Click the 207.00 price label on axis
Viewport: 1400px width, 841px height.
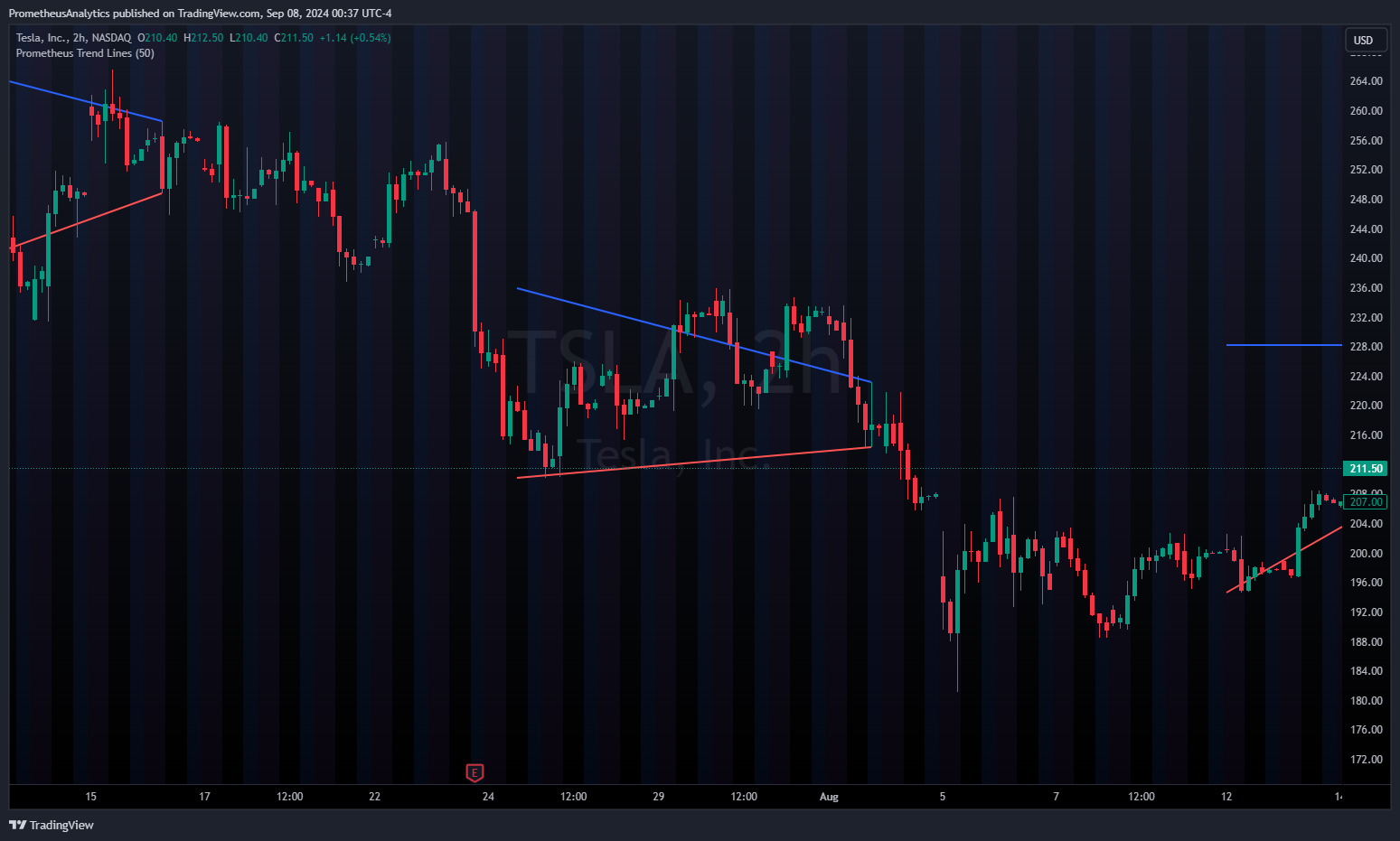point(1366,501)
